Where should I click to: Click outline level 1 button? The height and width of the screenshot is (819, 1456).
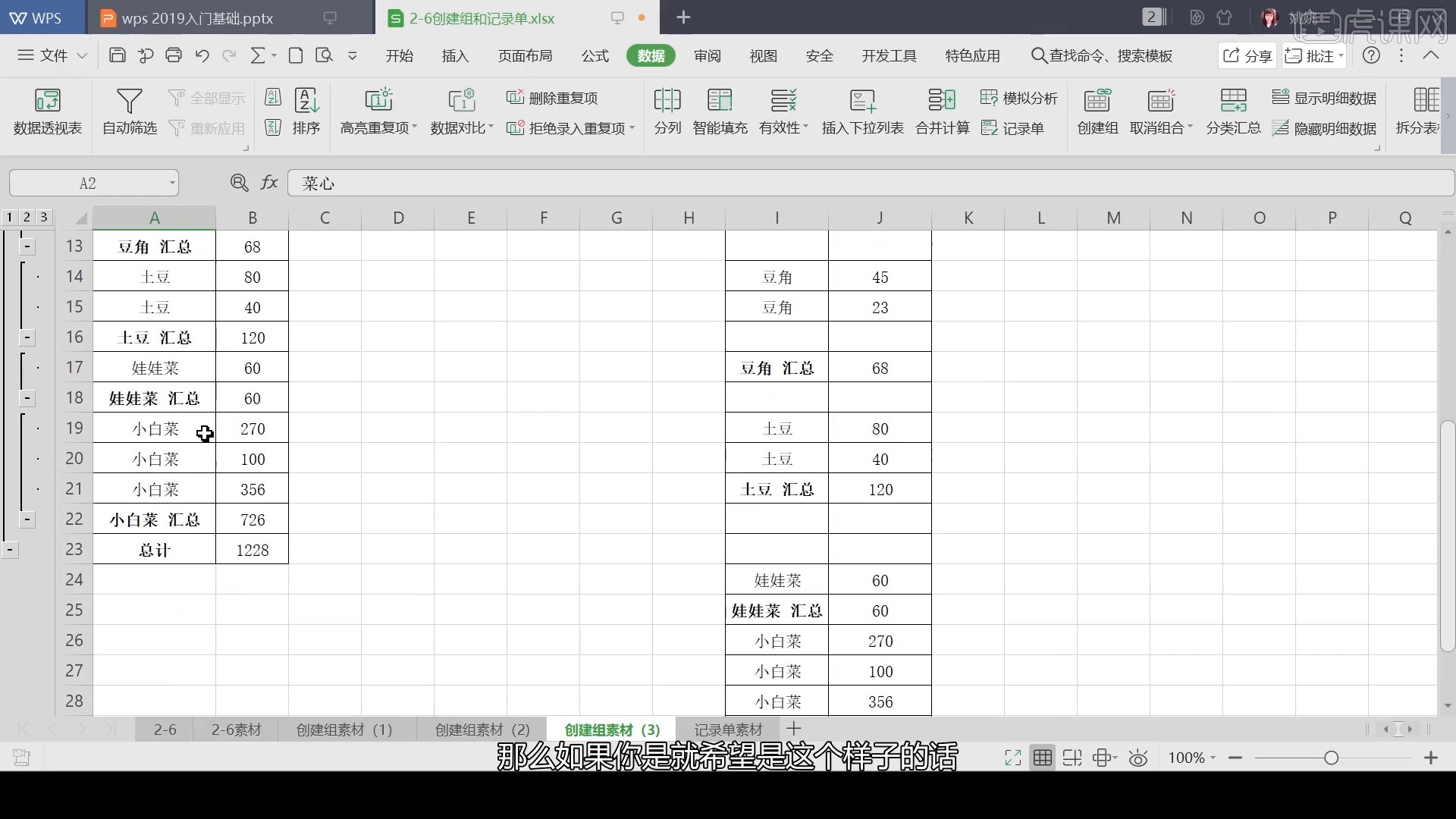pyautogui.click(x=8, y=217)
